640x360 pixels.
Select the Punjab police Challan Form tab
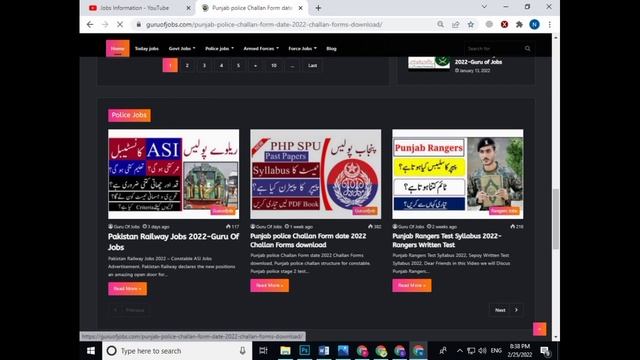[x=251, y=8]
